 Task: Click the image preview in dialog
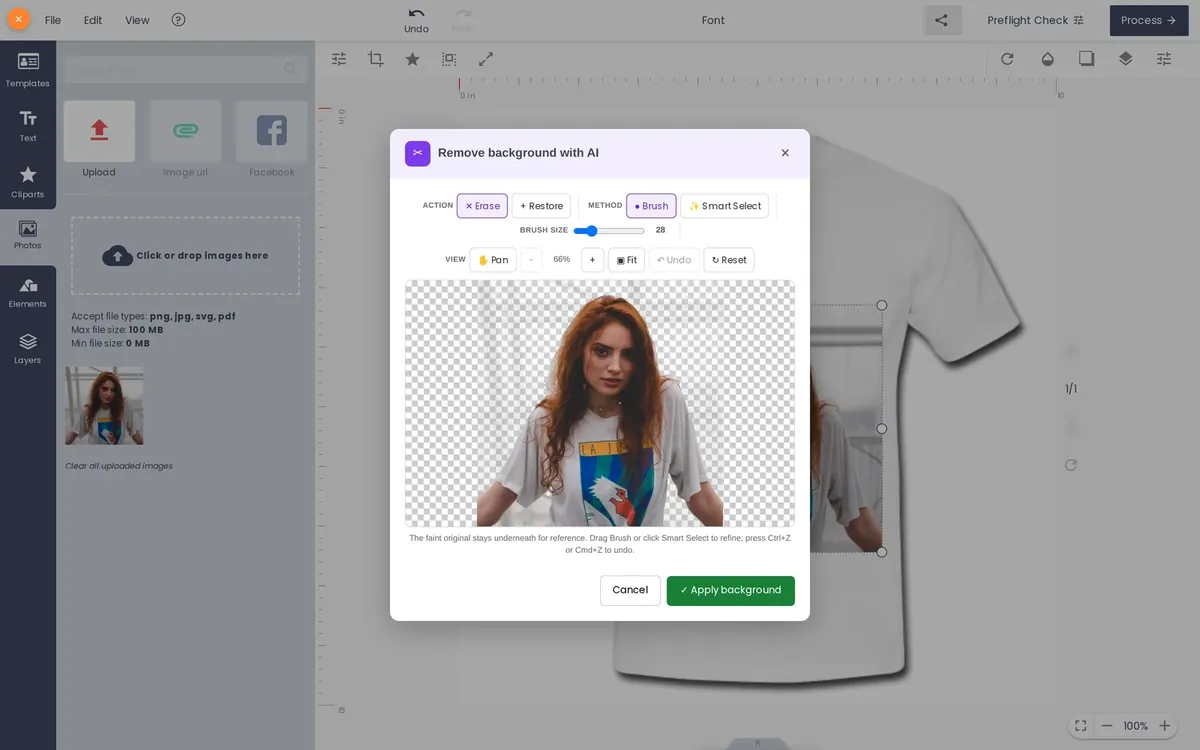click(x=600, y=403)
